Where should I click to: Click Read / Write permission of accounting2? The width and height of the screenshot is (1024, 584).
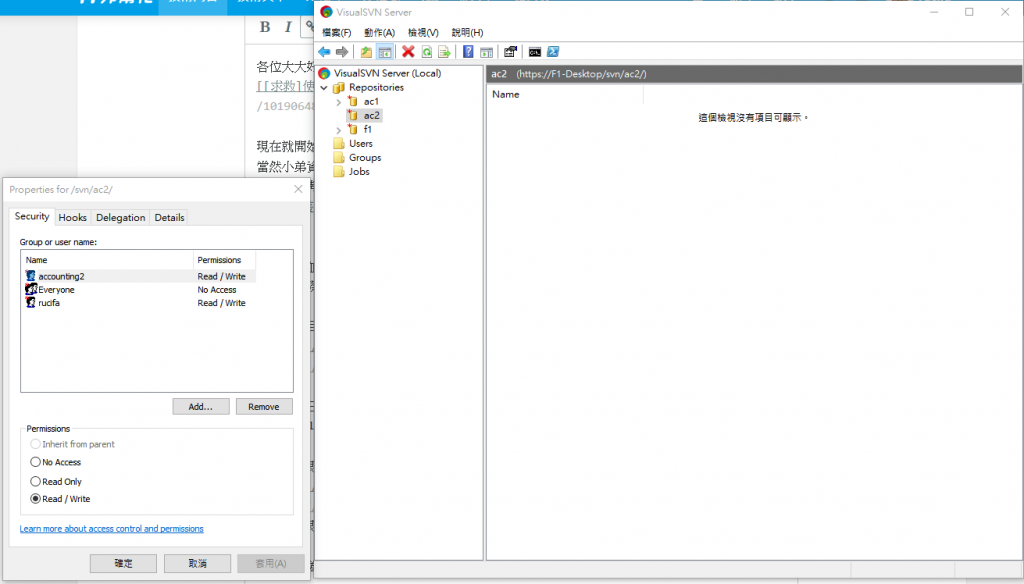click(x=221, y=276)
